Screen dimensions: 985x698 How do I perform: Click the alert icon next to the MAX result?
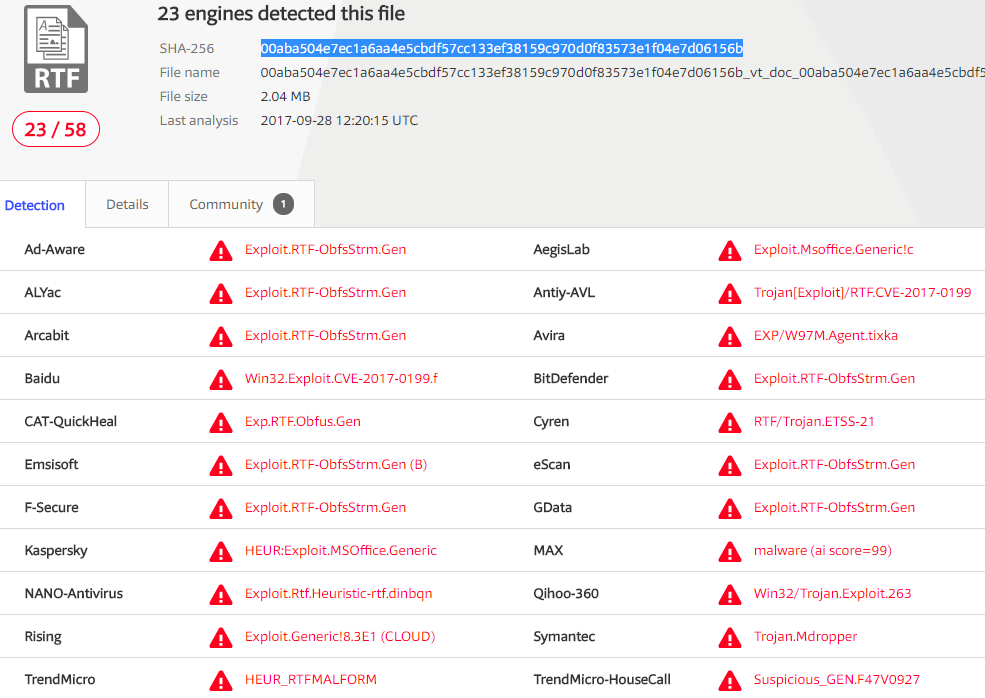[x=730, y=551]
